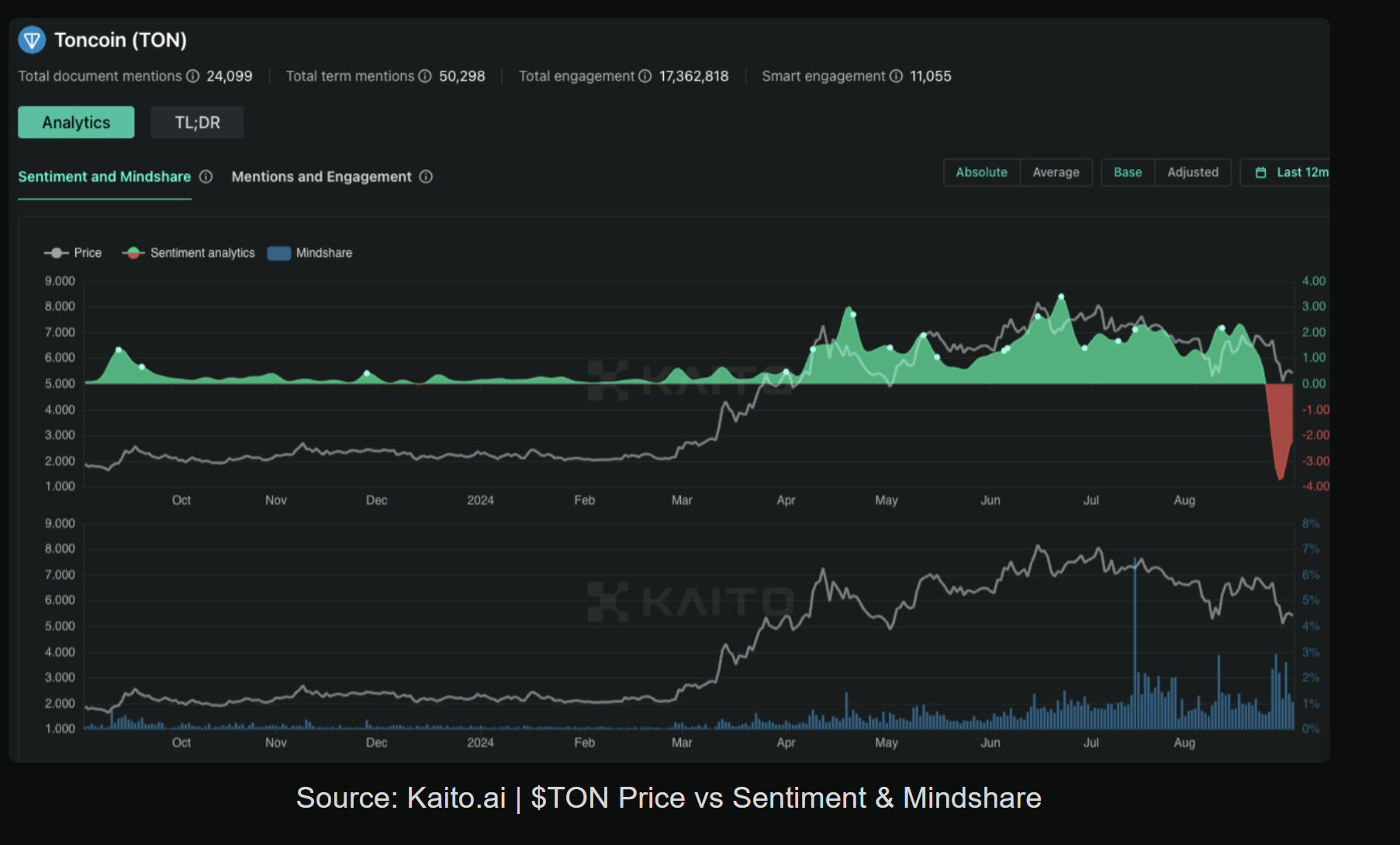This screenshot has height=845, width=1400.
Task: Switch to Mentions and Engagement tab
Action: tap(321, 177)
